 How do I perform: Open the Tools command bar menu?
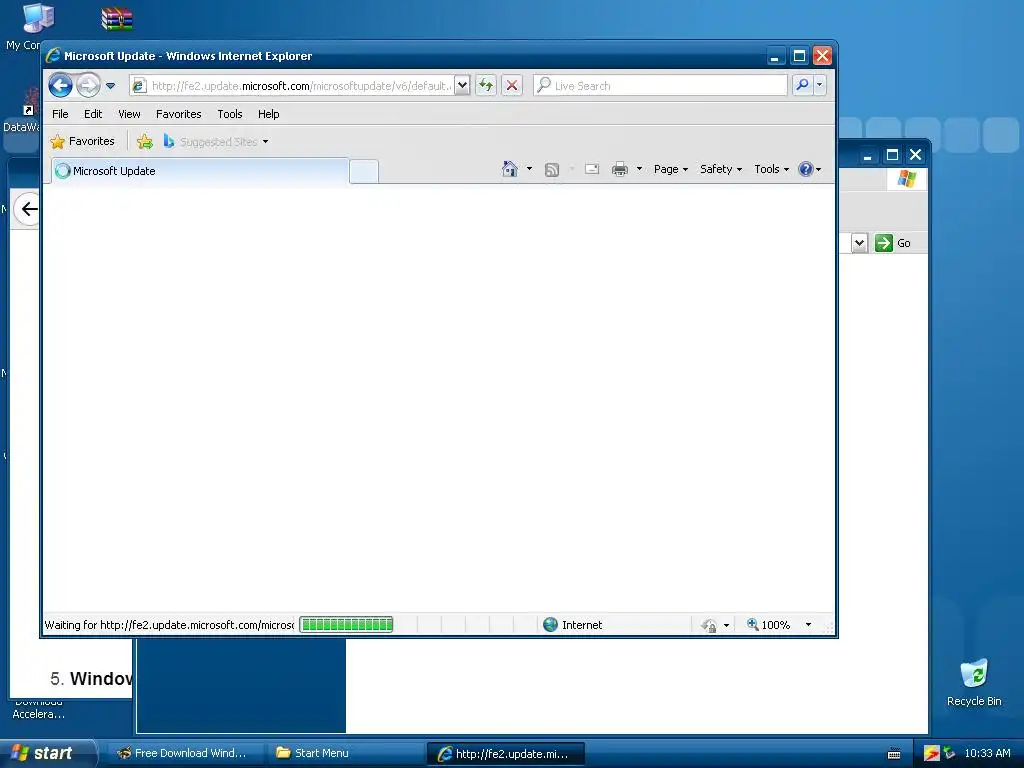click(771, 169)
